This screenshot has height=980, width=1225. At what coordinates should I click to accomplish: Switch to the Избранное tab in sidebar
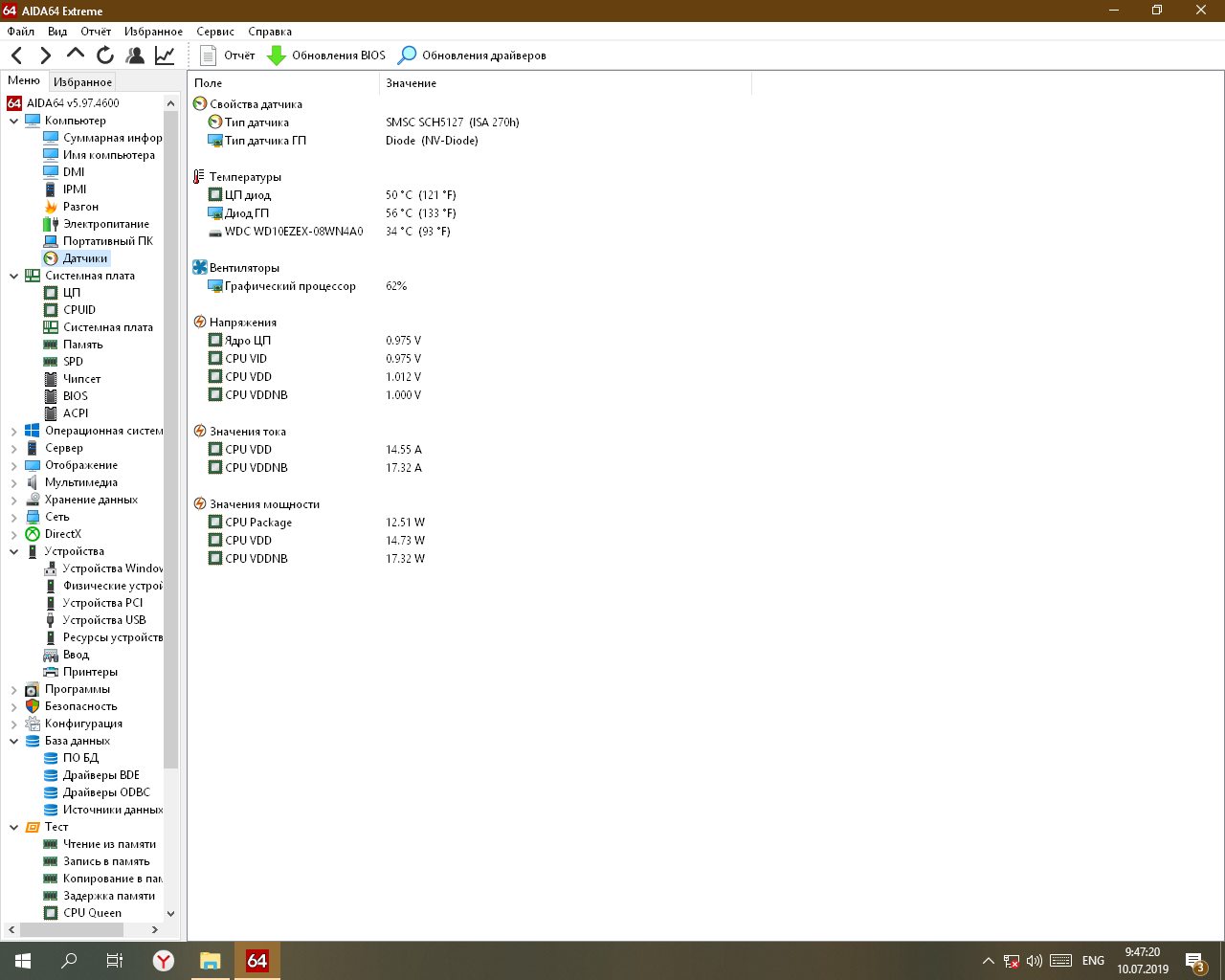click(82, 82)
